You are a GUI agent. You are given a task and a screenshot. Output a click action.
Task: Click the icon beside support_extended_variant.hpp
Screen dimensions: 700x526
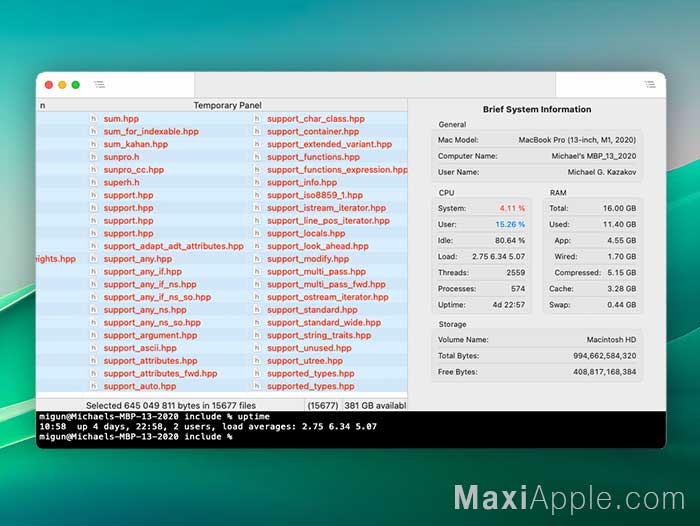coord(257,144)
